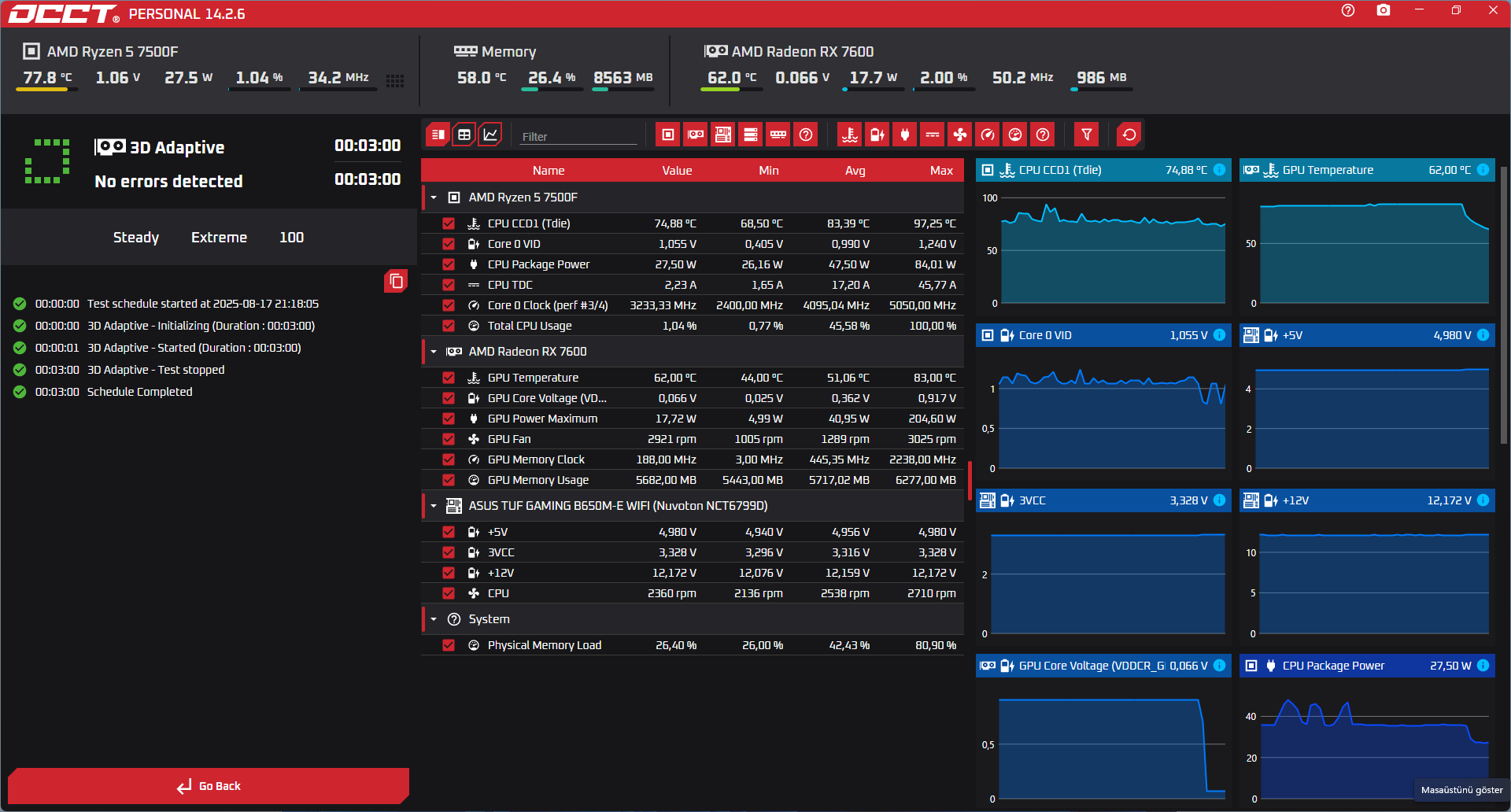Uncheck the CPU CCD1 (Tdie) sensor row

tap(449, 223)
